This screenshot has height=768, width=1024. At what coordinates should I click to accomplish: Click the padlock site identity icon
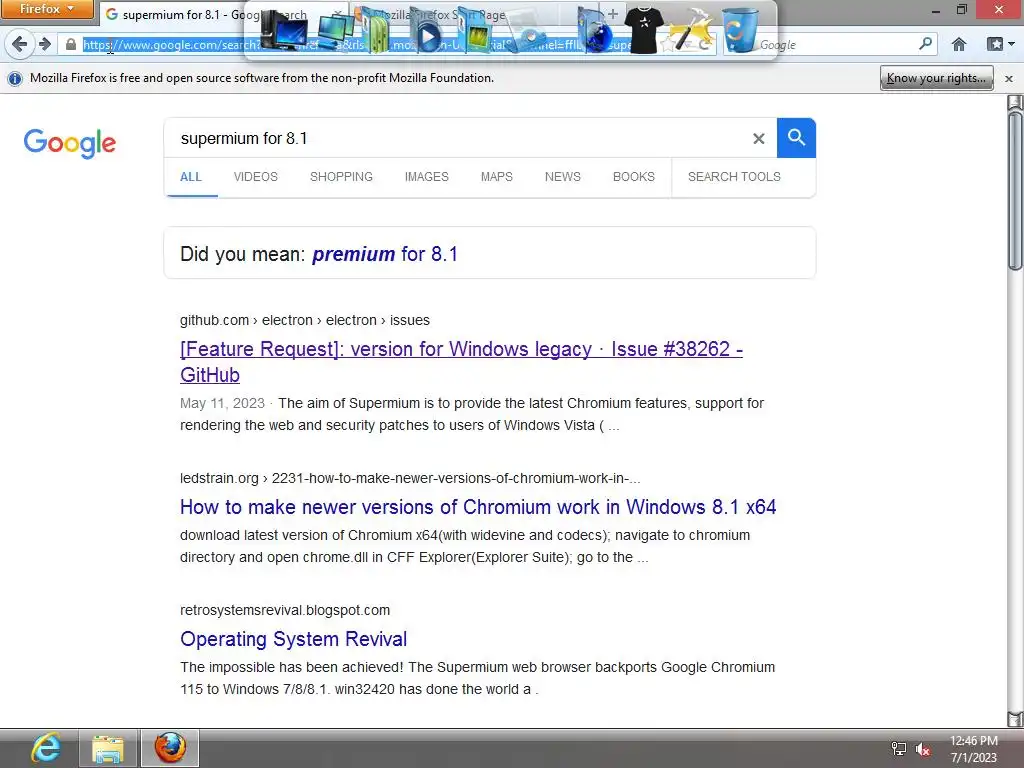[71, 44]
